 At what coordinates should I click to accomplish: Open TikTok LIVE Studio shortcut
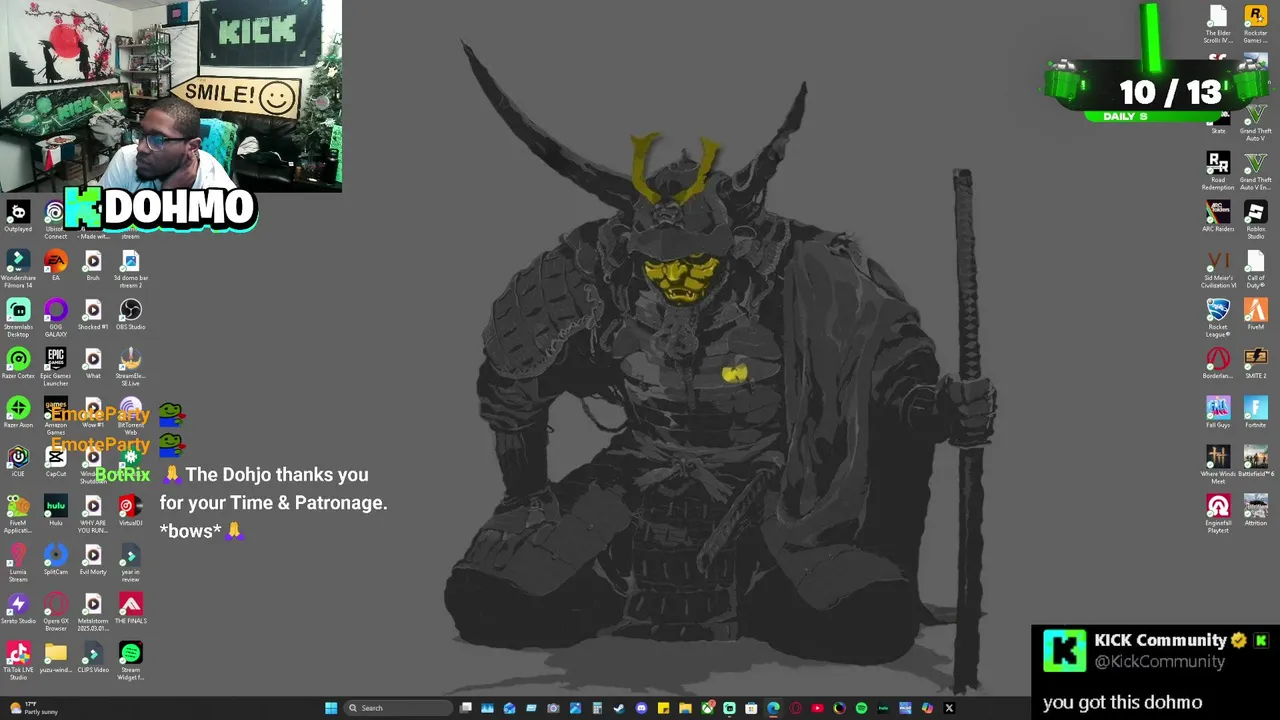pos(18,661)
